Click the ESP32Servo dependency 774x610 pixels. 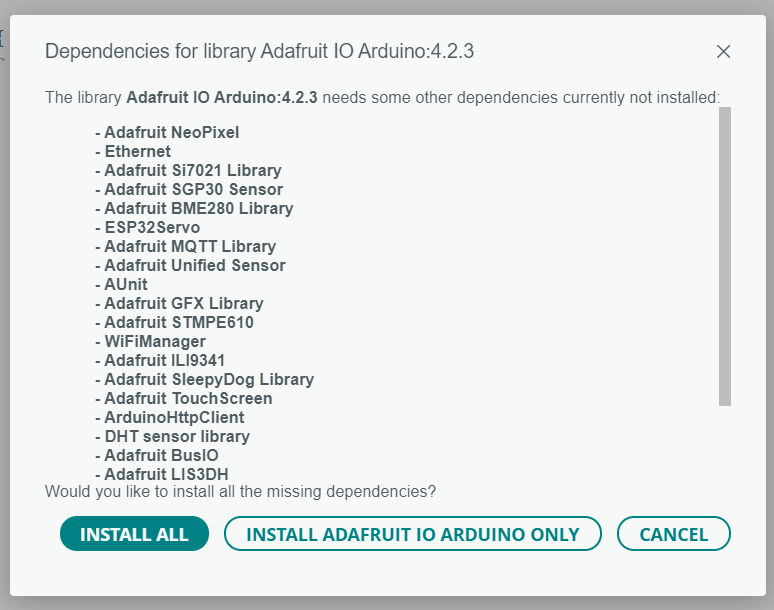click(152, 227)
